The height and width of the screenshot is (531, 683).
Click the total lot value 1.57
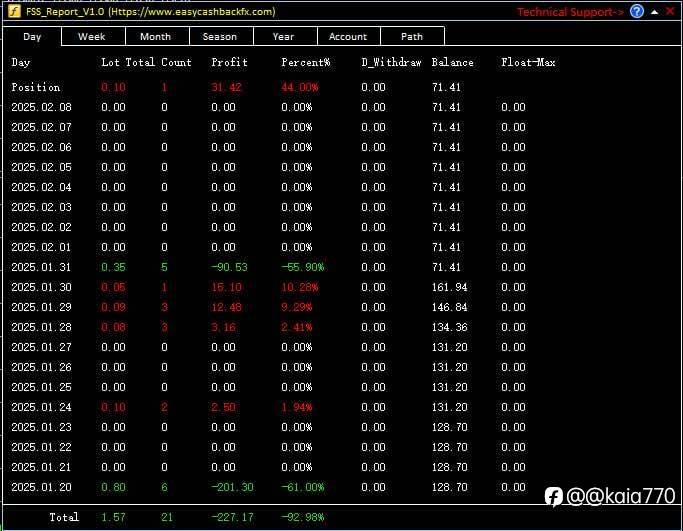(113, 517)
